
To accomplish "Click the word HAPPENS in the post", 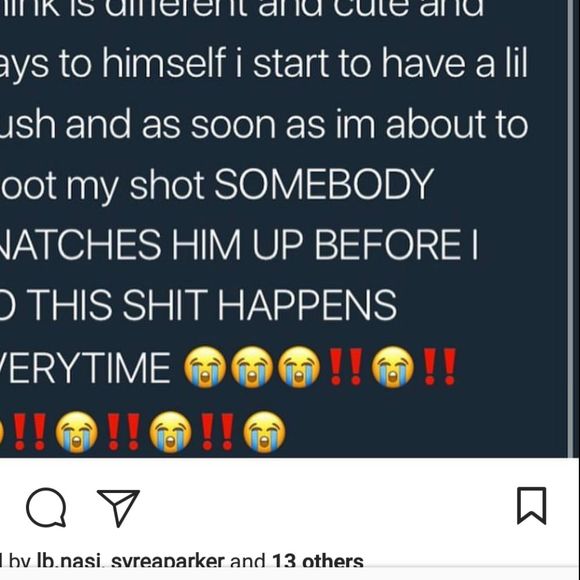I will point(307,306).
